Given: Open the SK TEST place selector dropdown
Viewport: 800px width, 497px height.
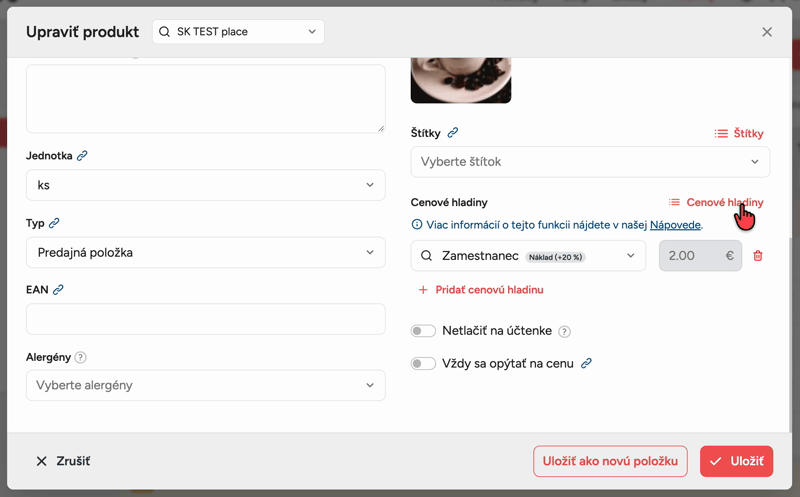Looking at the screenshot, I should click(x=238, y=32).
